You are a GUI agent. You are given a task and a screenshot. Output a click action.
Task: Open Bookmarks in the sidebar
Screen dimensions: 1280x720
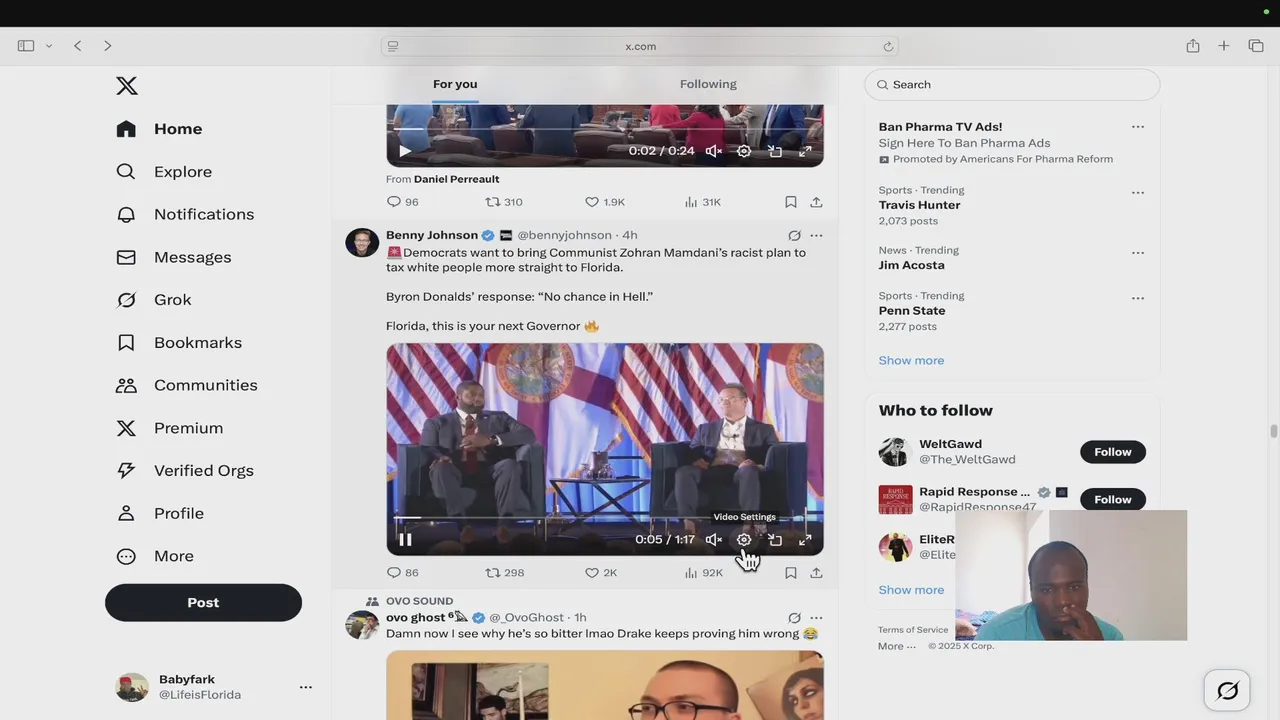click(178, 343)
